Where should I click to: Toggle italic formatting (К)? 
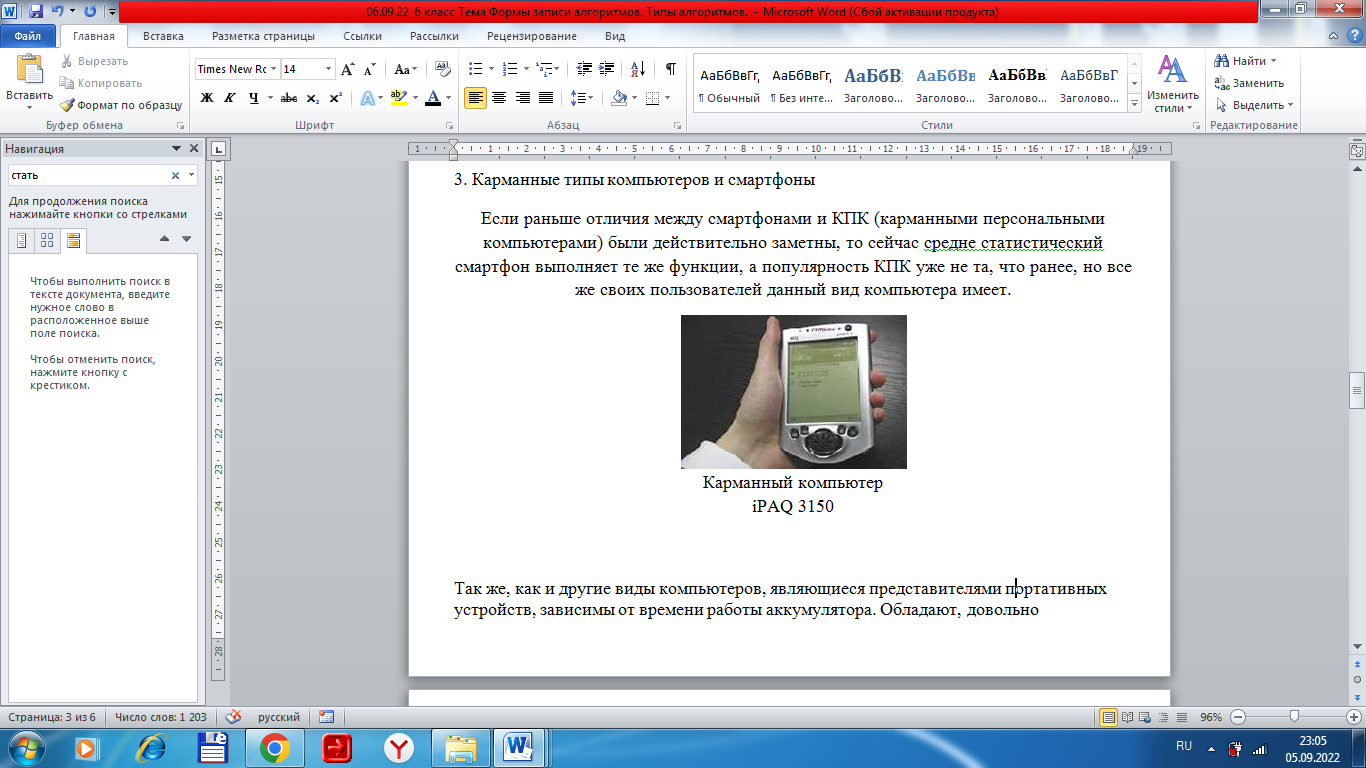[230, 98]
